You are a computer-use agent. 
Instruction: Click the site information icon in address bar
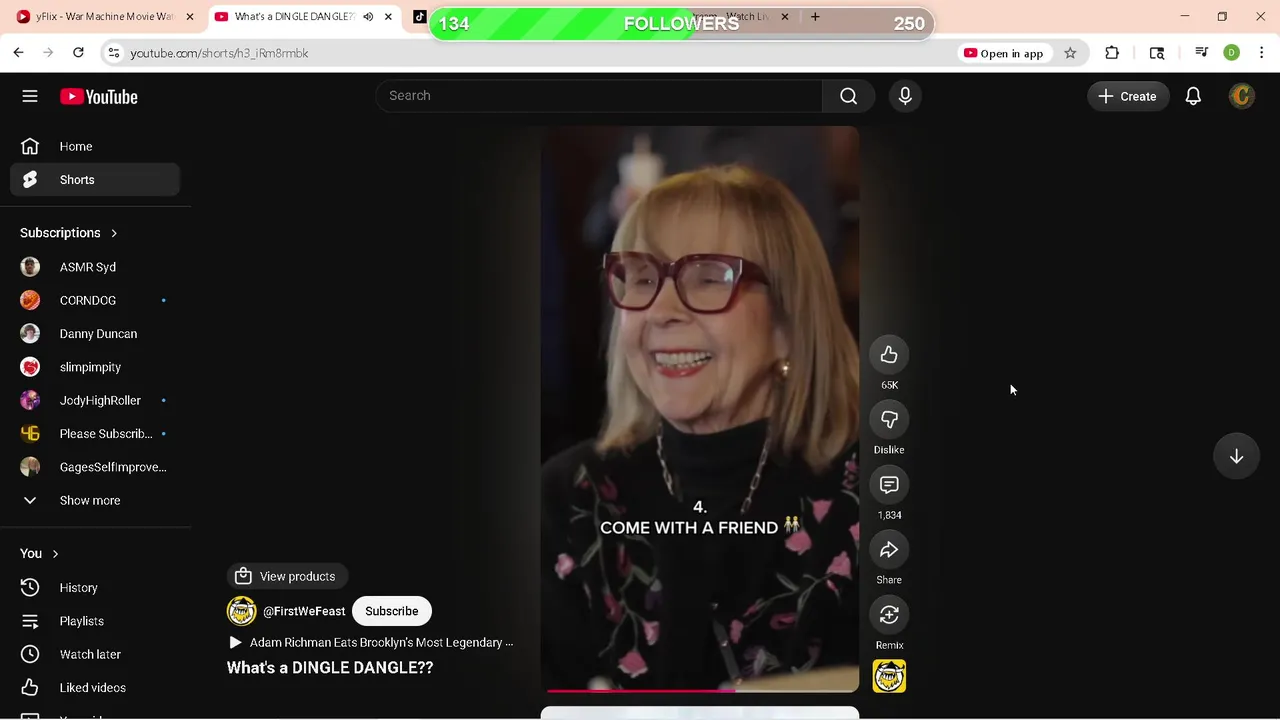pos(113,53)
